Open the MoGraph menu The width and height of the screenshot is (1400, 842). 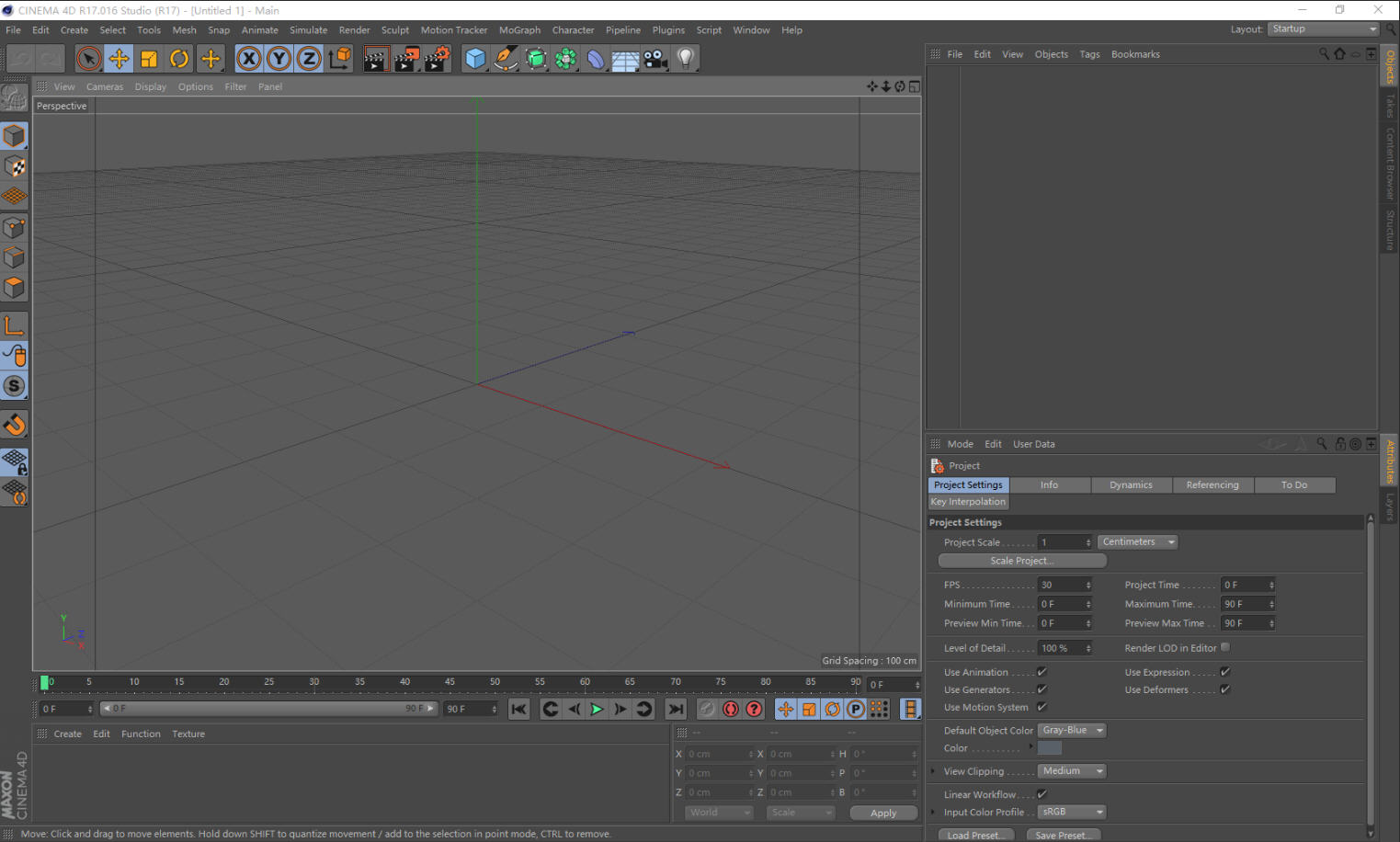pos(519,30)
